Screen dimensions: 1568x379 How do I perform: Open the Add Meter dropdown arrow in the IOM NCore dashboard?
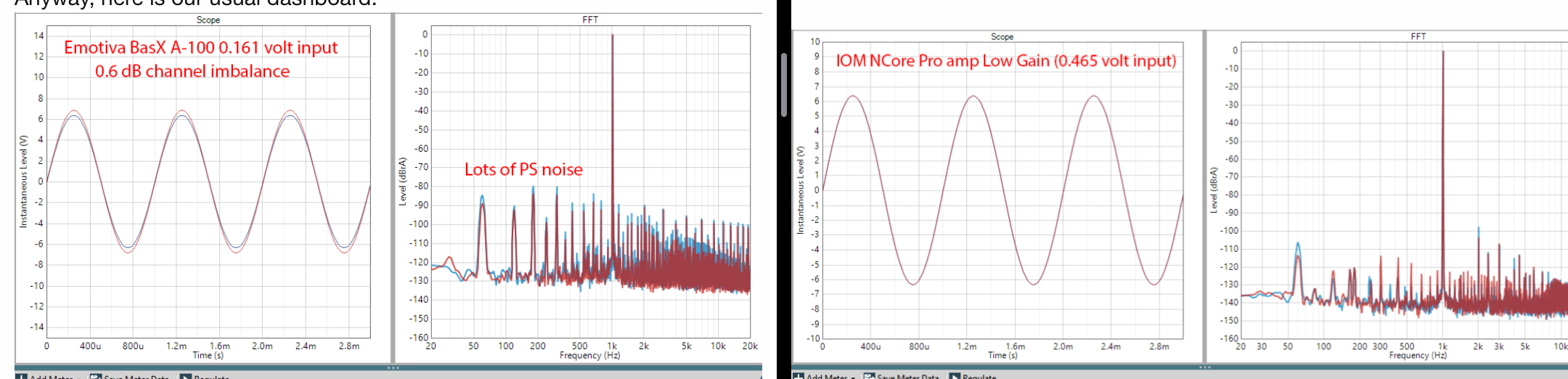pos(853,377)
